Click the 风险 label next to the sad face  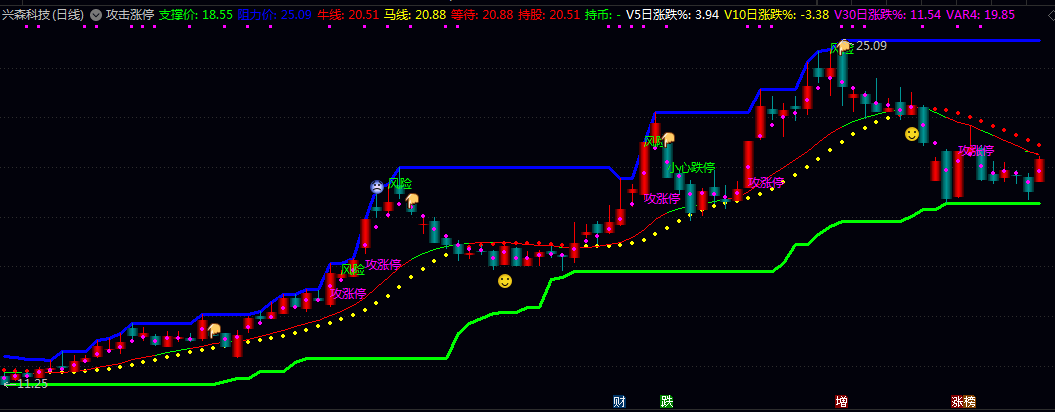pyautogui.click(x=400, y=184)
